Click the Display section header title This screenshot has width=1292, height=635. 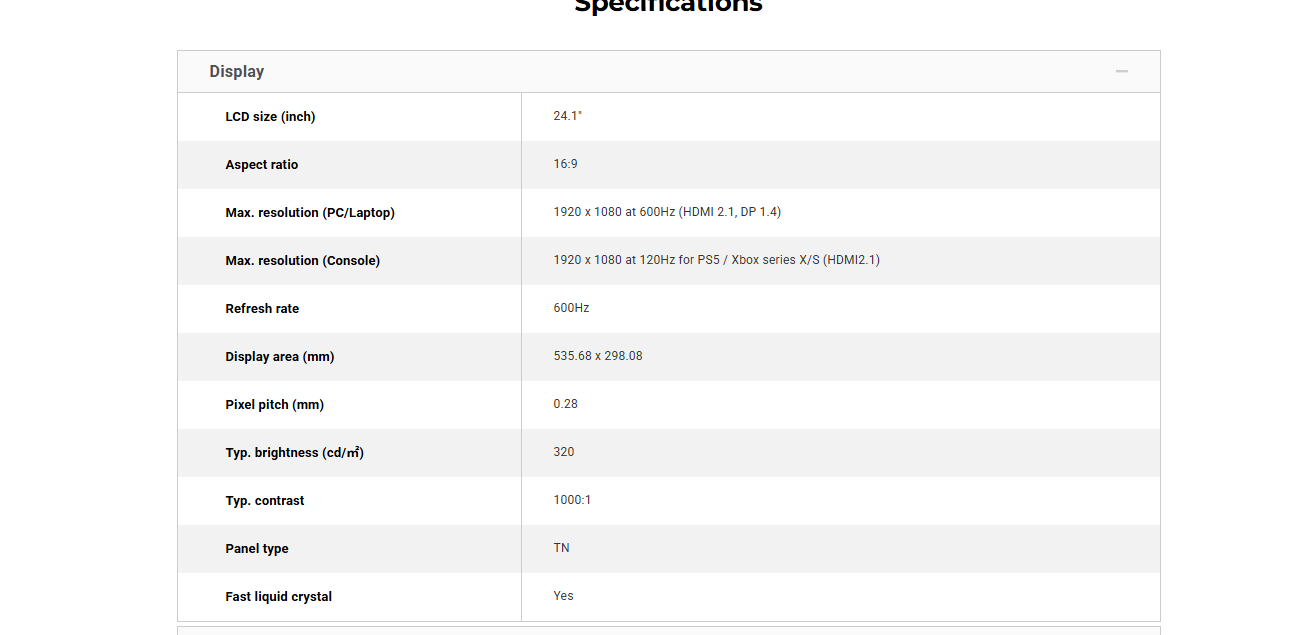237,72
